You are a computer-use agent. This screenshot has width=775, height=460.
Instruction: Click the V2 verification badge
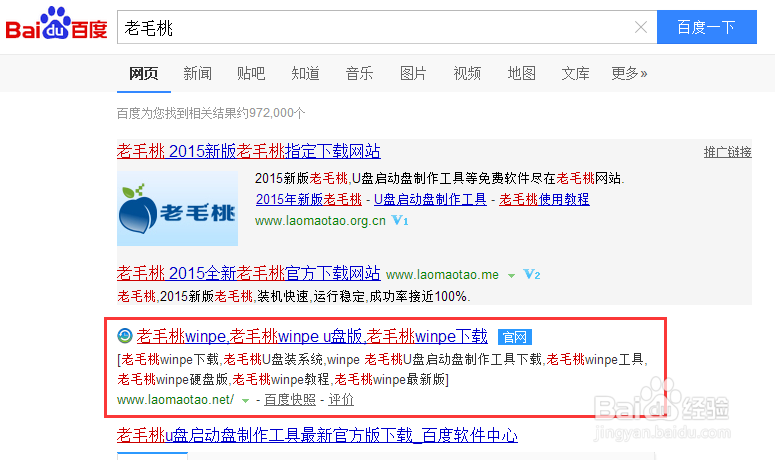coord(532,274)
